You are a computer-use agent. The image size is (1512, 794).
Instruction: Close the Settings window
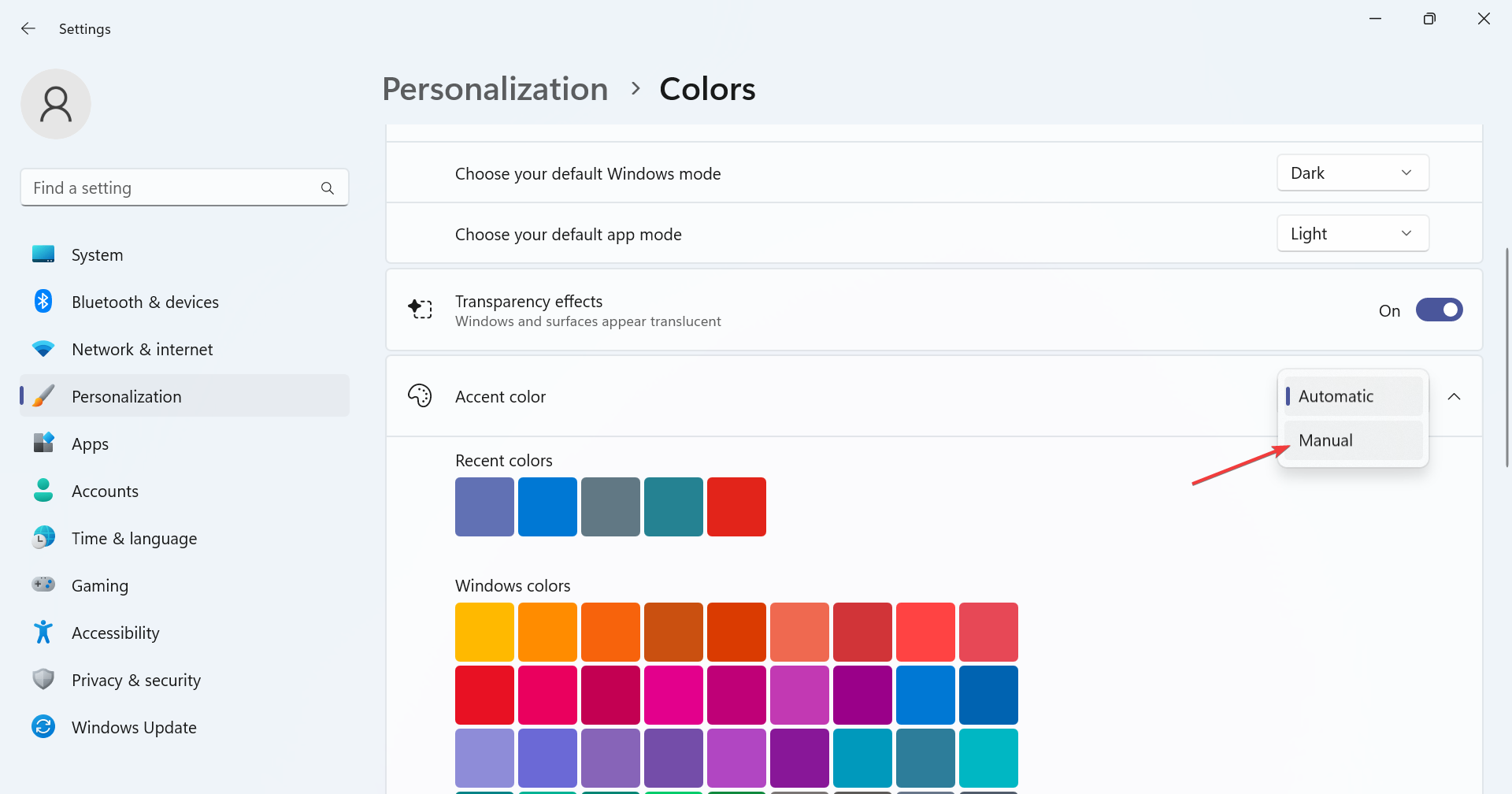1484,19
